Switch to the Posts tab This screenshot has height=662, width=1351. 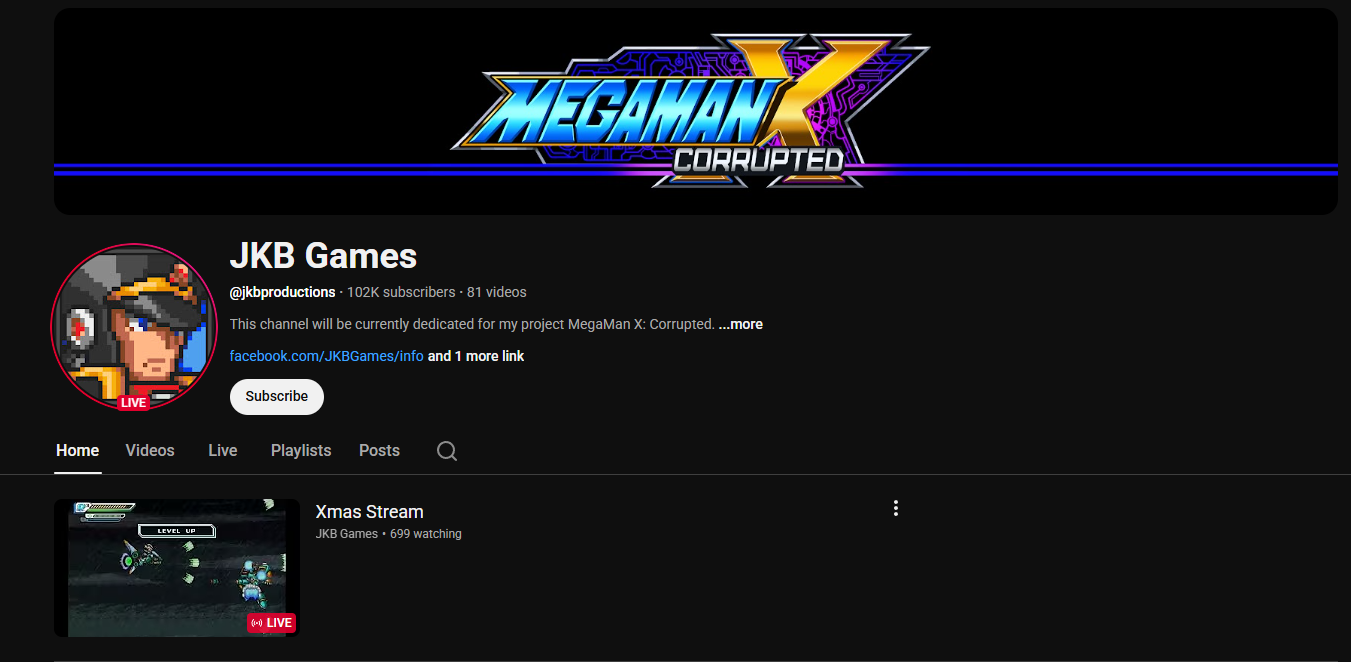[x=380, y=451]
